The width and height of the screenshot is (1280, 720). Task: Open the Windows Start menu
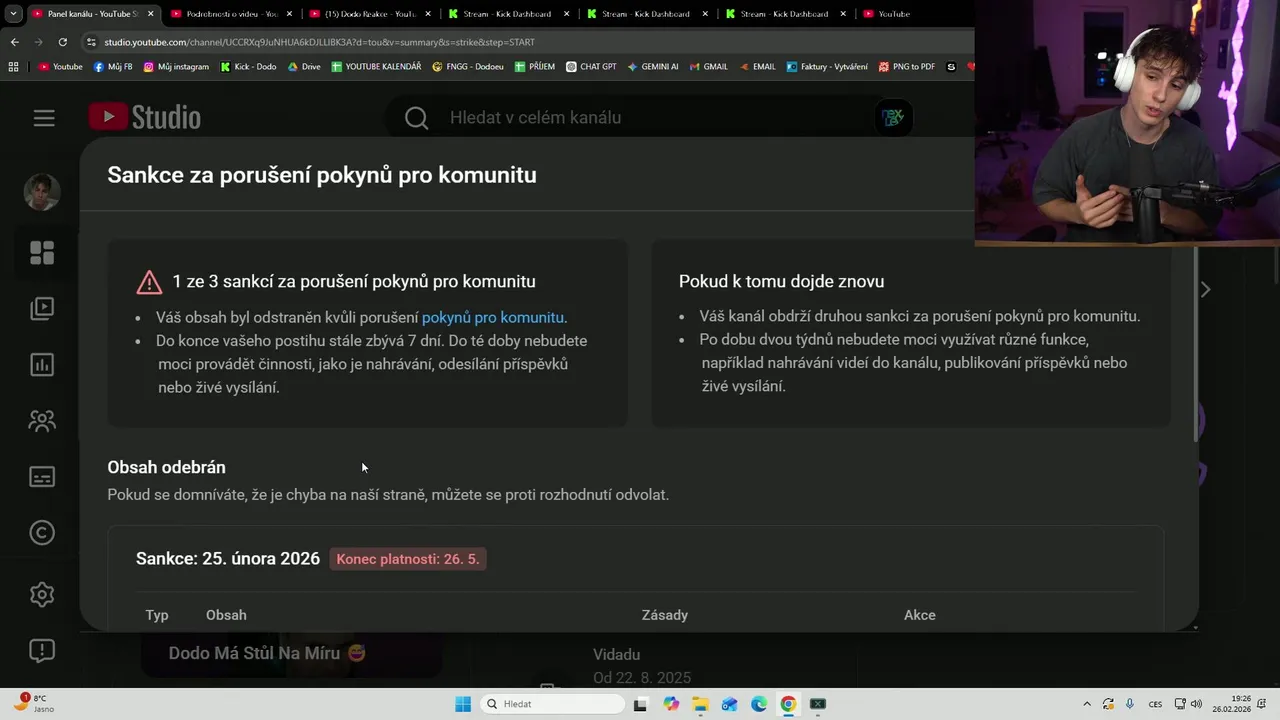click(x=462, y=704)
